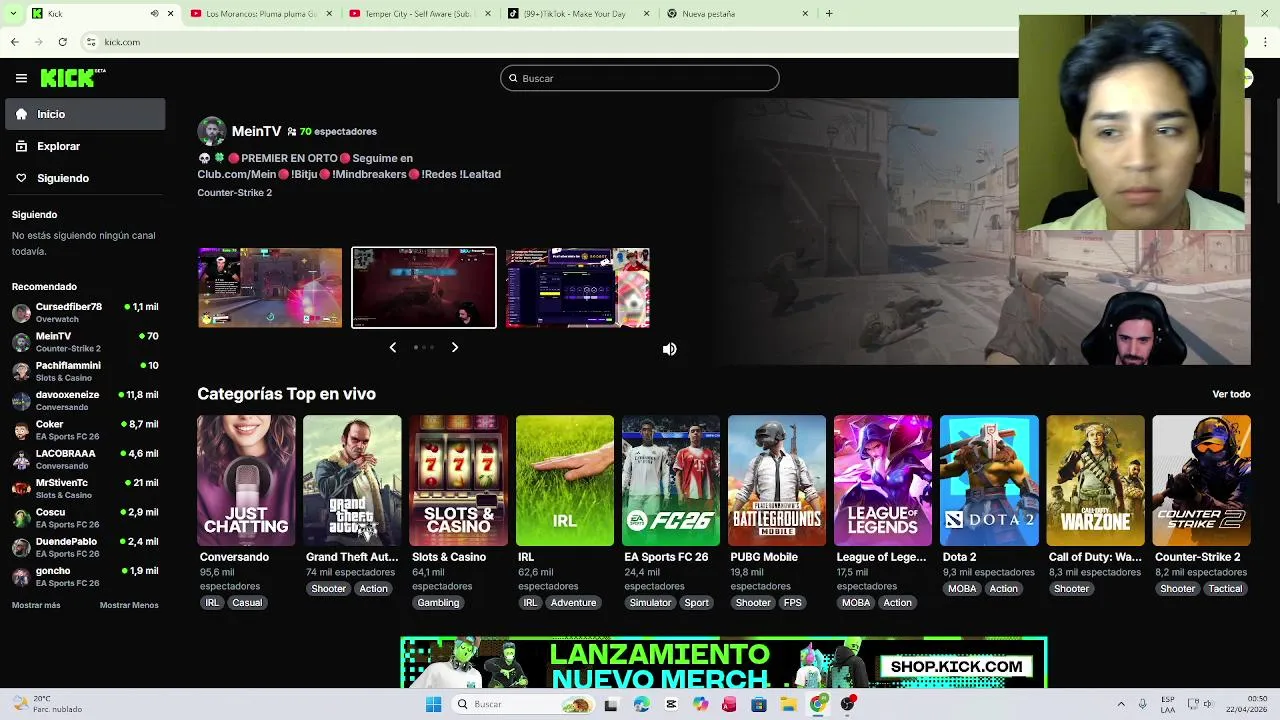Select second highlighted stream thumbnail
Screen dimensions: 1280x720
click(424, 288)
